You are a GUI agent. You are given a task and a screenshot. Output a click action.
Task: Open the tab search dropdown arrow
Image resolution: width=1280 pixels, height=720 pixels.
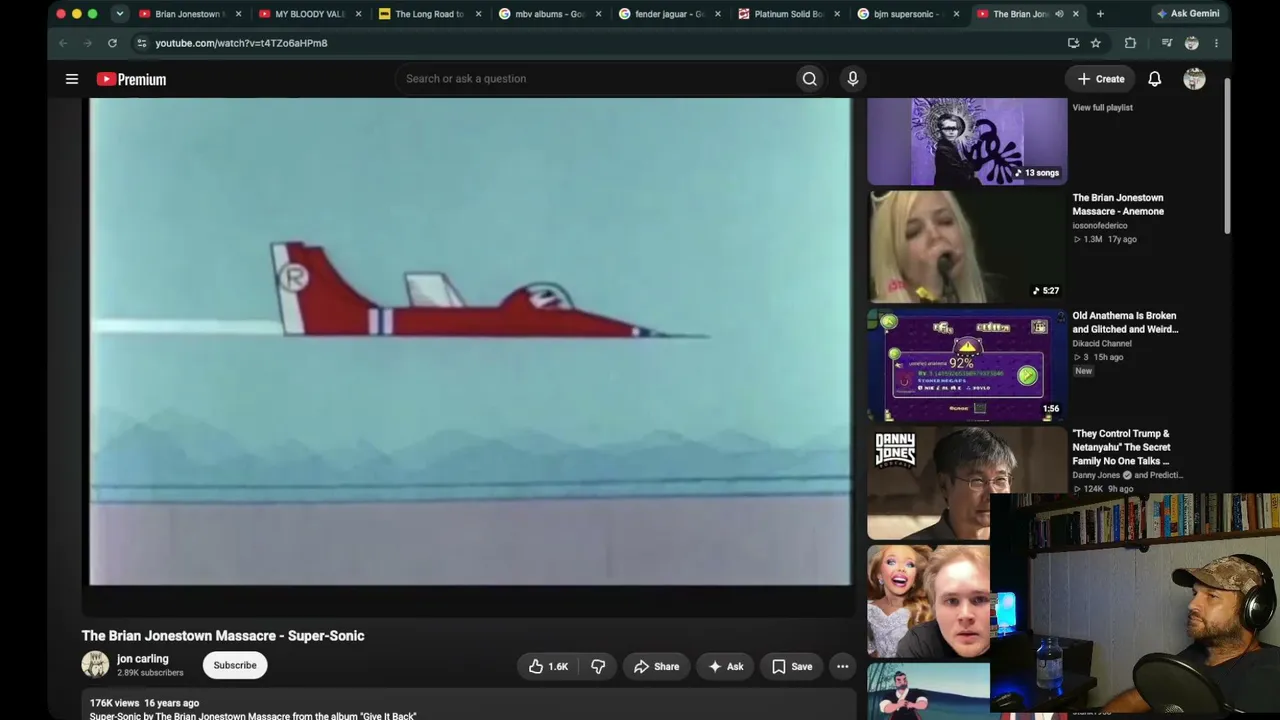click(x=119, y=14)
